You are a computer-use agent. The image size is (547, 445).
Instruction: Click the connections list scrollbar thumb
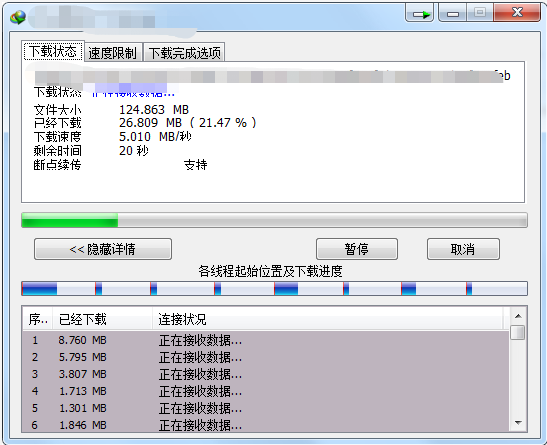(518, 332)
